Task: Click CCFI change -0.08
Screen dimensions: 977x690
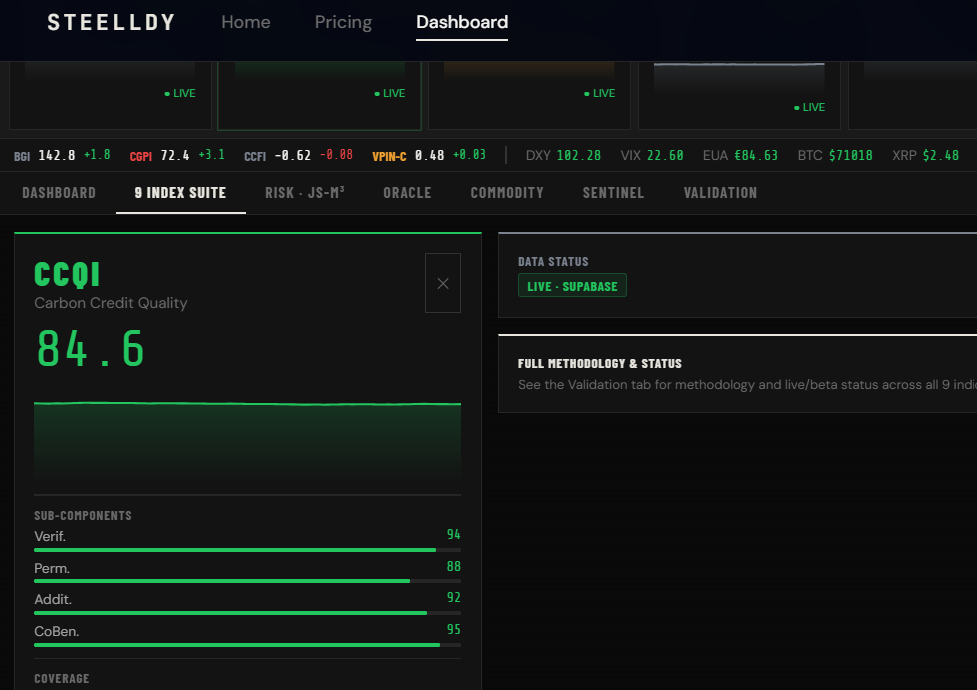Action: point(336,155)
